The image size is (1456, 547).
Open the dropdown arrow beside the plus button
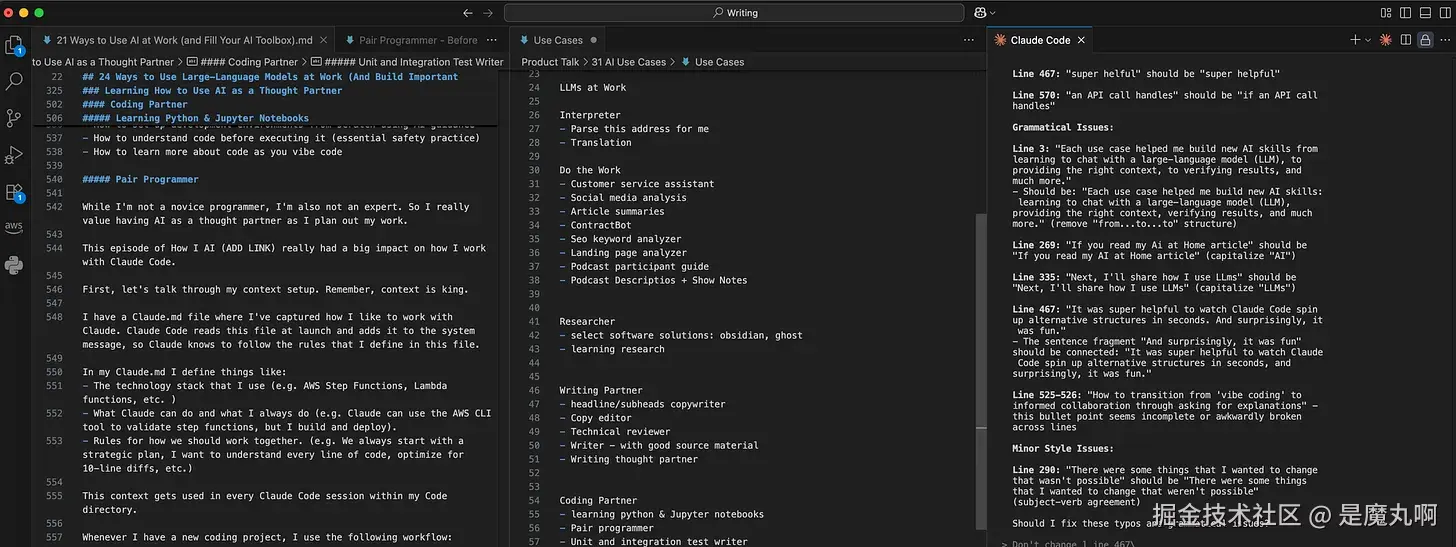pos(1369,40)
